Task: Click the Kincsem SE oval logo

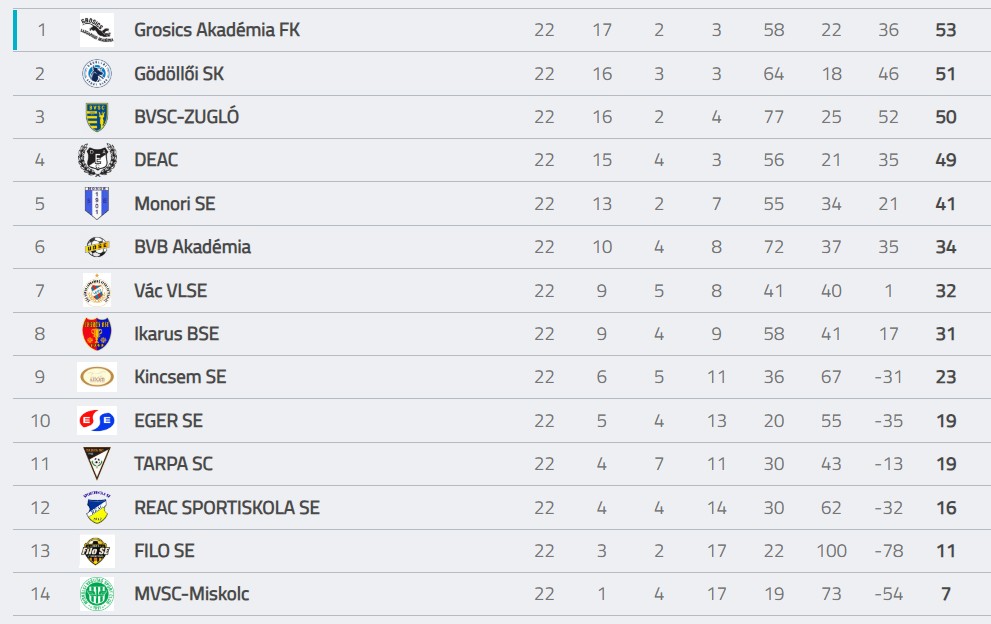Action: [x=97, y=377]
